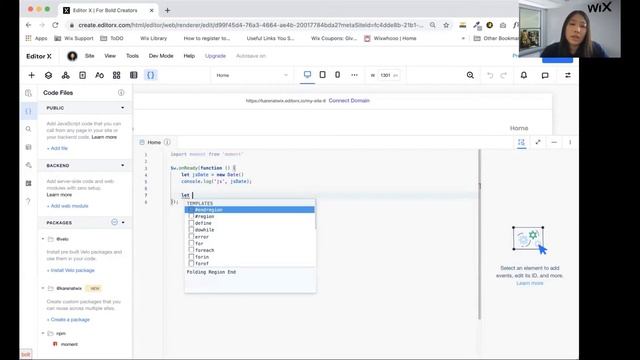The height and width of the screenshot is (360, 640).
Task: Open Code Files info icon
Action: point(121,93)
